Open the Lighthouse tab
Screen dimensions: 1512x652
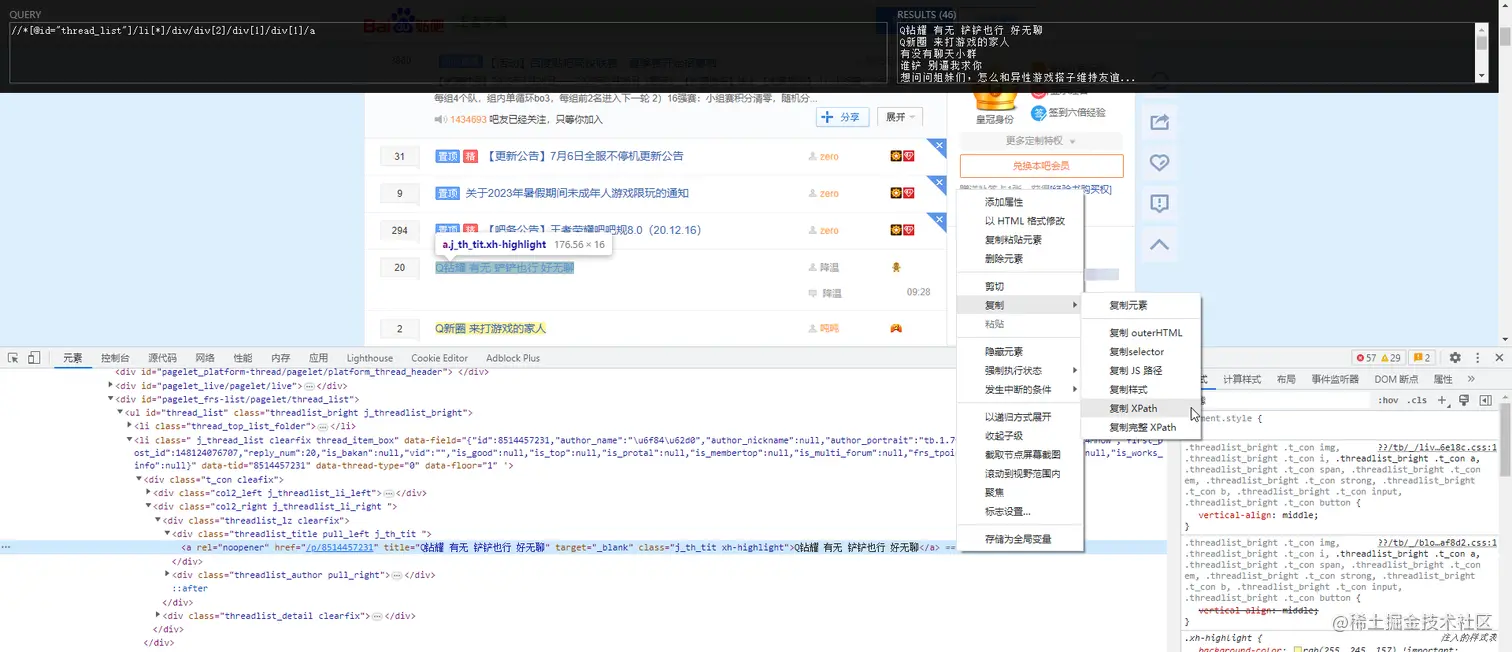pyautogui.click(x=370, y=358)
